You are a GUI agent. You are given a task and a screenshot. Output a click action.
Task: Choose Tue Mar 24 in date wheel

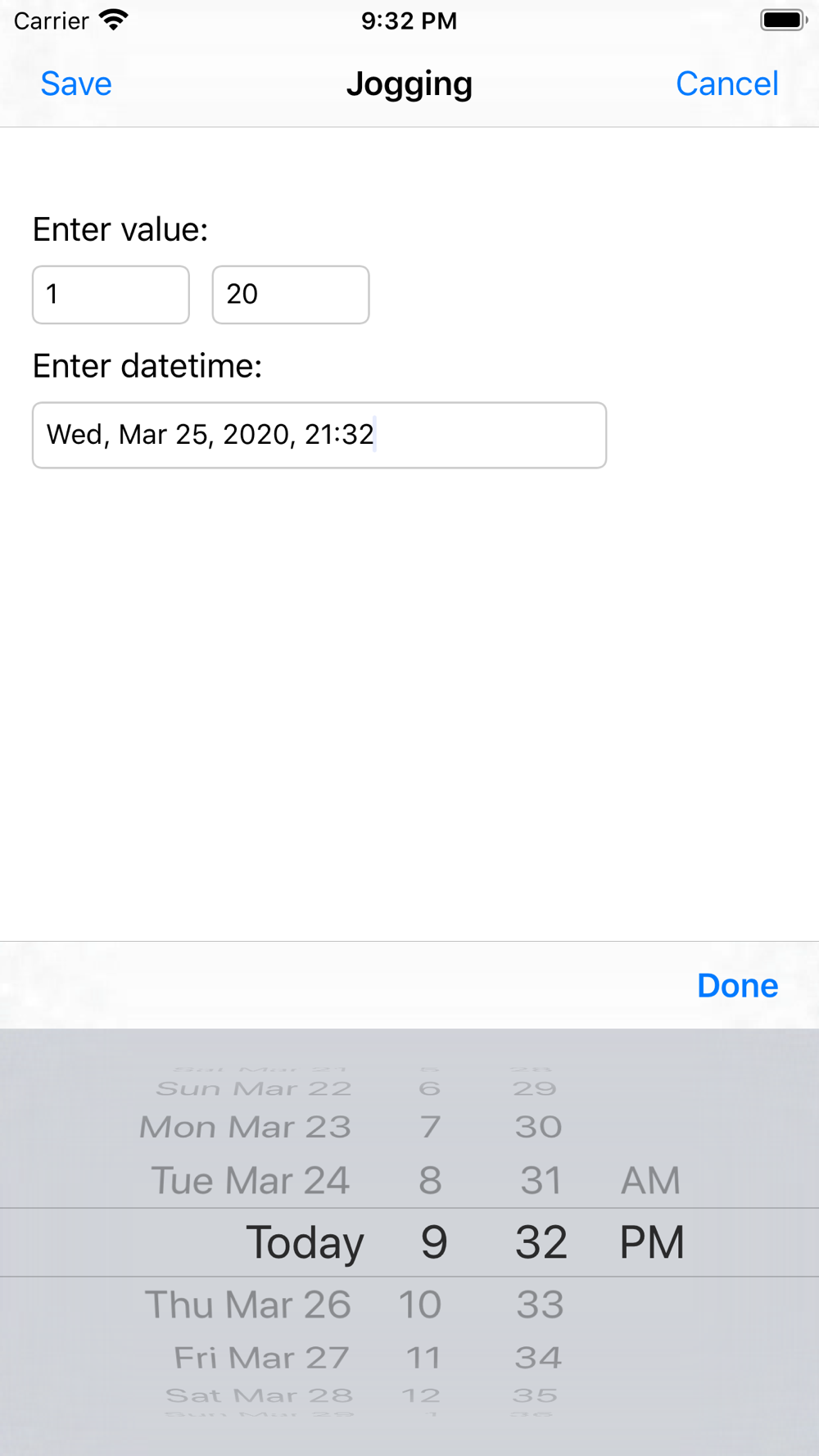click(251, 1181)
